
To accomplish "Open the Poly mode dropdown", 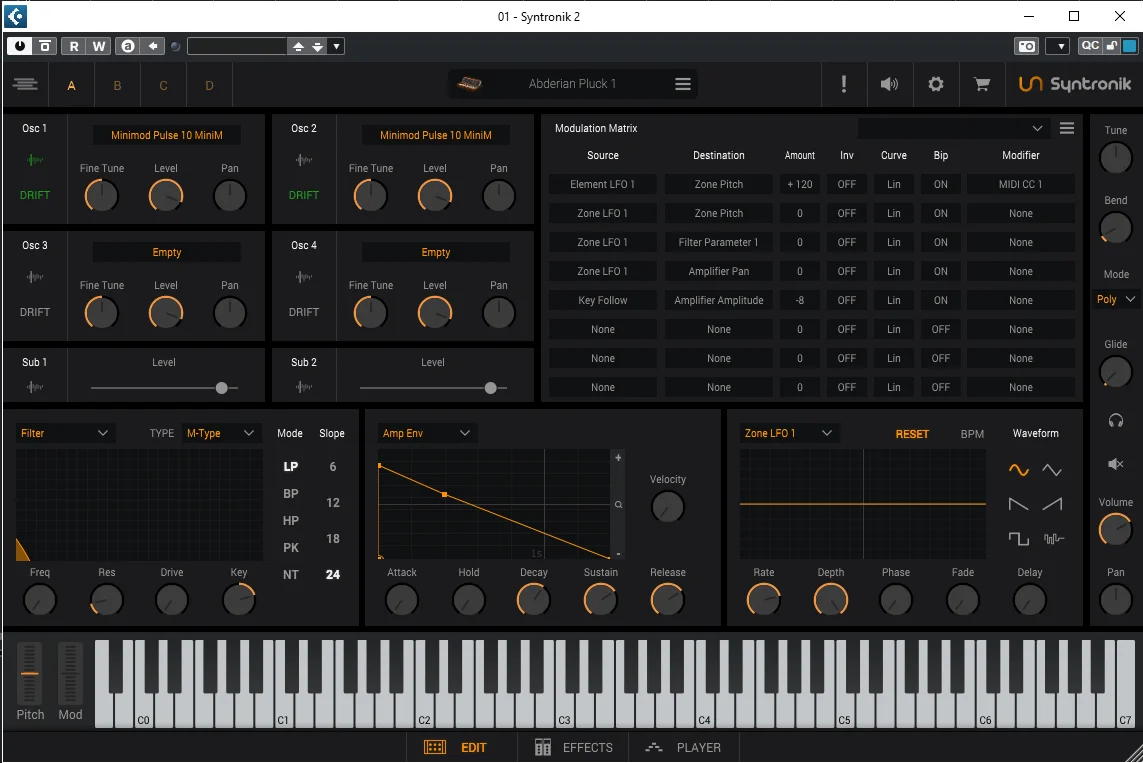I will point(1115,300).
